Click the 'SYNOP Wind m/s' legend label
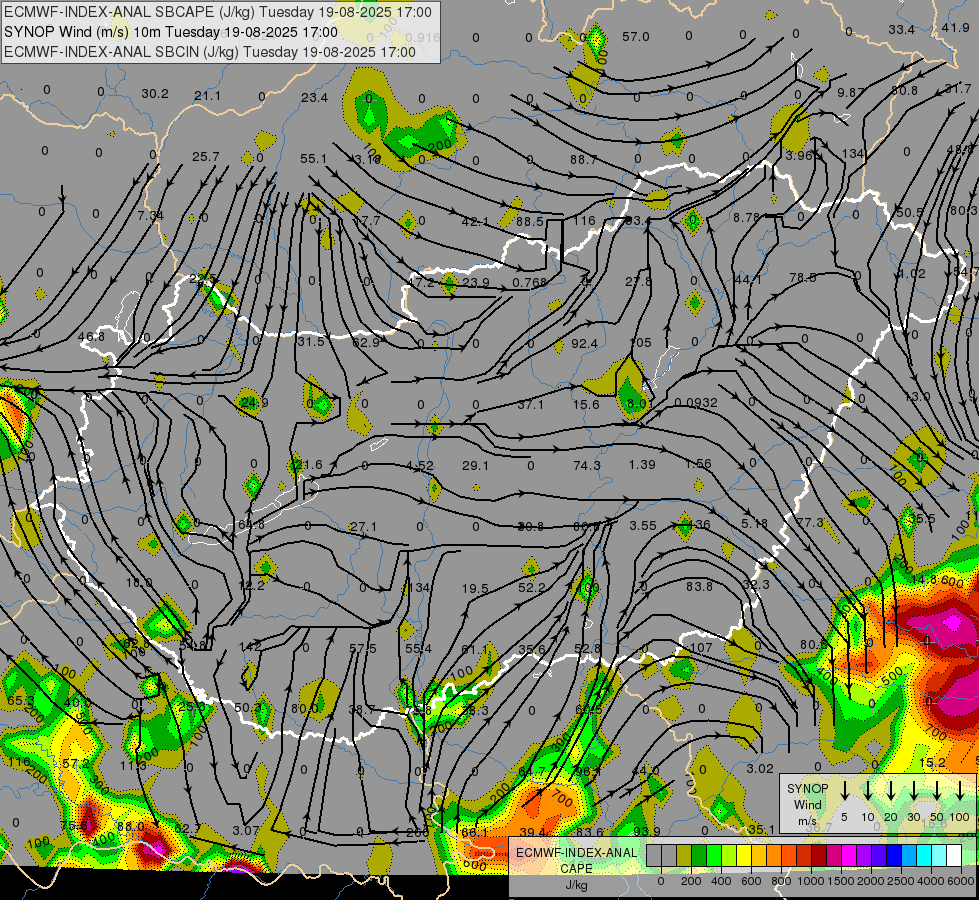Viewport: 979px width, 900px height. pyautogui.click(x=807, y=804)
